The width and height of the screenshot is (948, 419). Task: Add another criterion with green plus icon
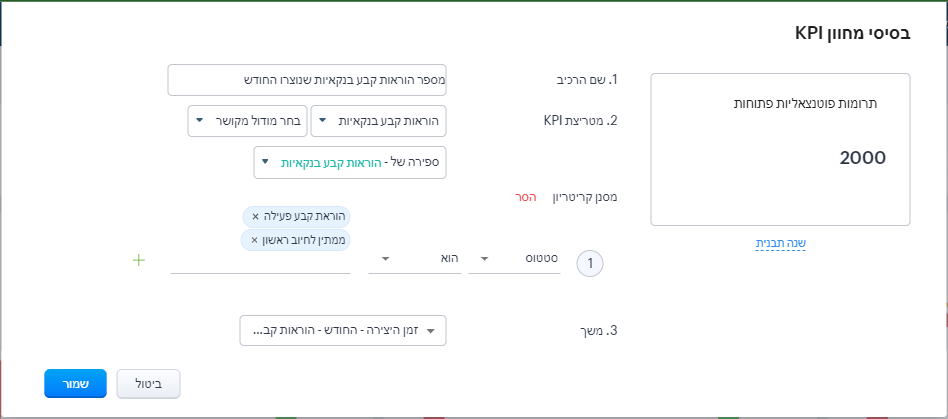[x=139, y=261]
